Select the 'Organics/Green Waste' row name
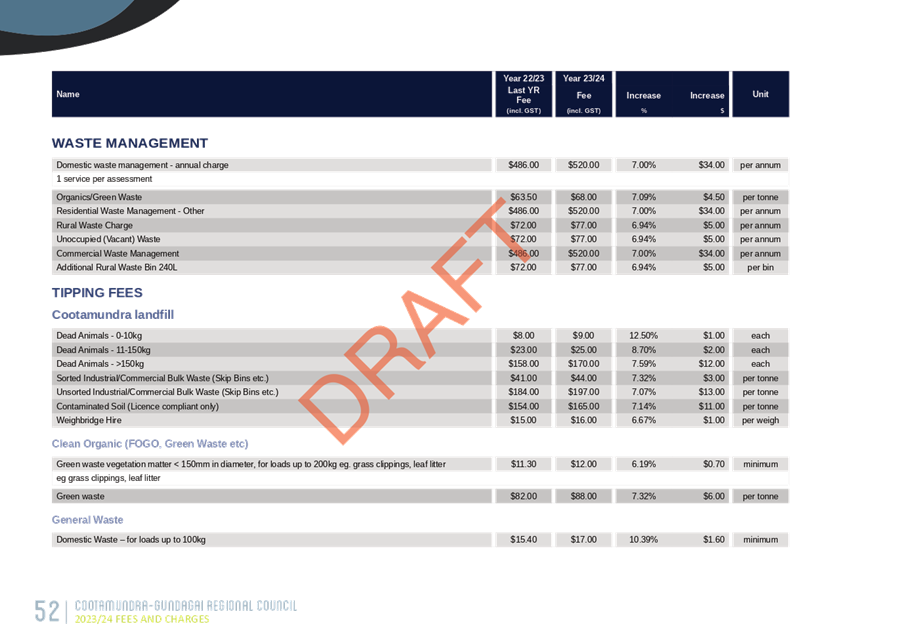907x626 pixels. (99, 197)
